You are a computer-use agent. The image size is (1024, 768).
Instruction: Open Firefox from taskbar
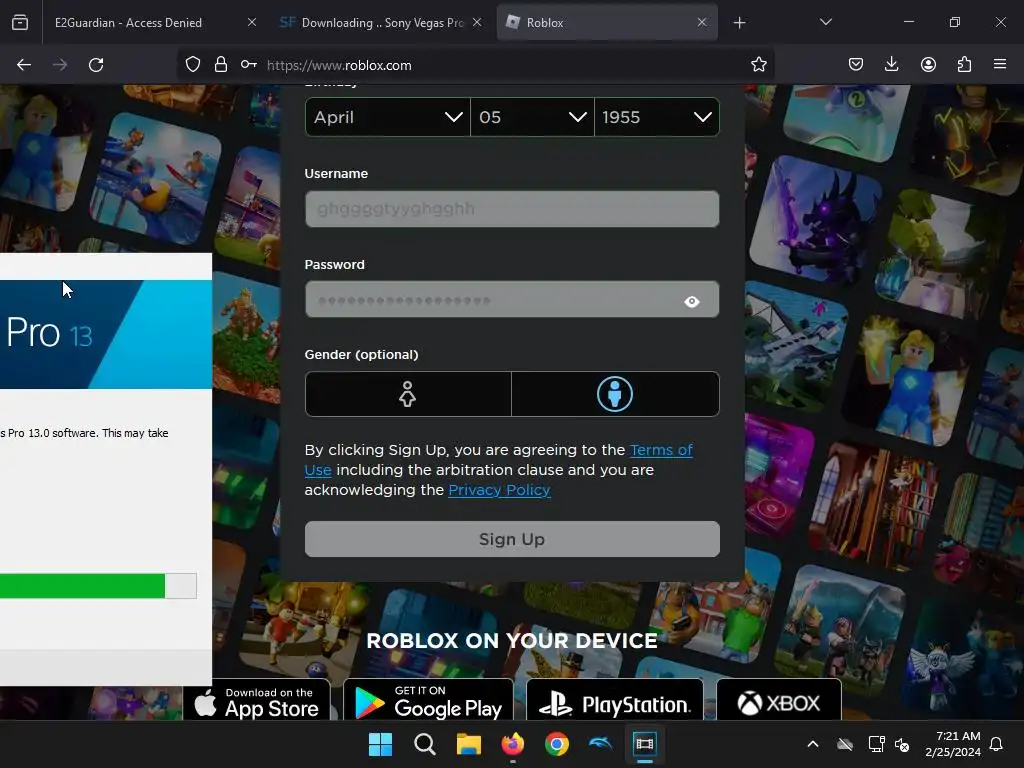tap(513, 744)
